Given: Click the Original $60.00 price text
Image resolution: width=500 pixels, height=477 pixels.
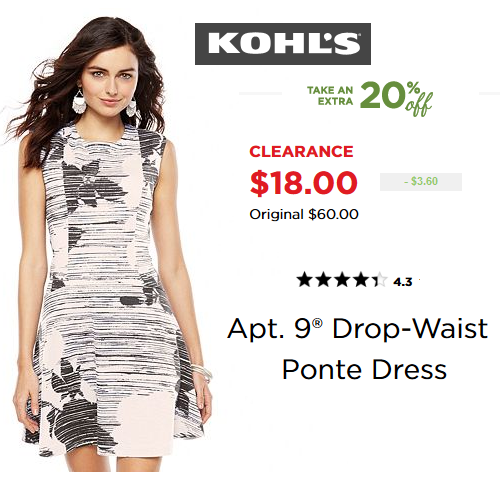Looking at the screenshot, I should click(304, 214).
